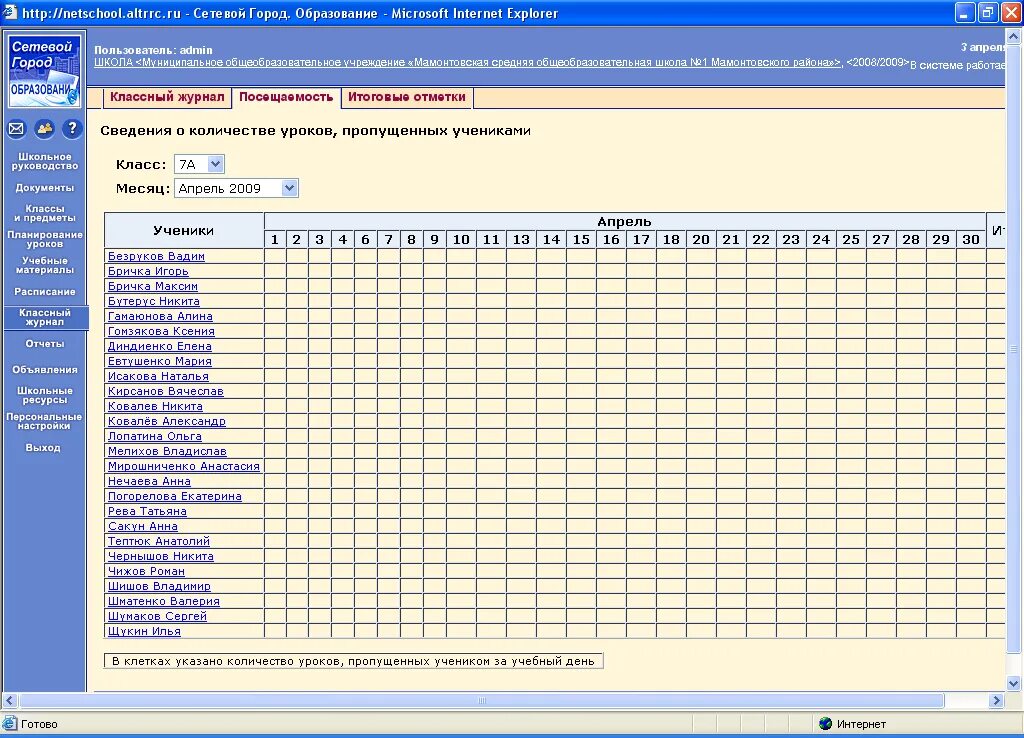Open student Сакун Анна

(142, 526)
